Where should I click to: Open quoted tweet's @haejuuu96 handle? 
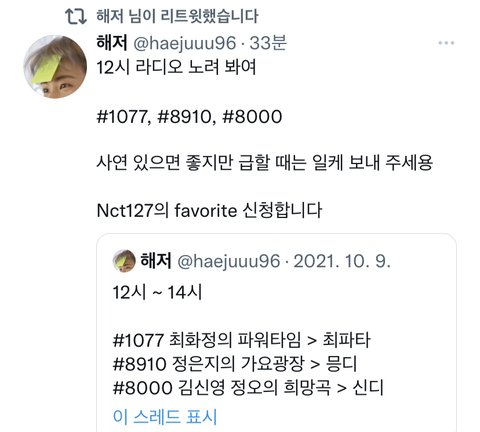click(228, 261)
